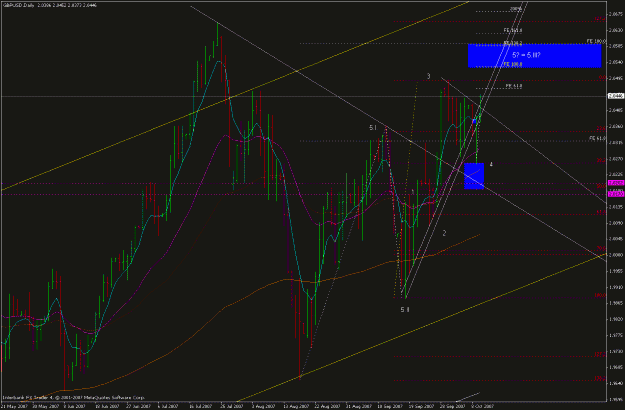Click the 'FE 100.0' label at the chart's right edge
The width and height of the screenshot is (625, 410).
pos(596,41)
